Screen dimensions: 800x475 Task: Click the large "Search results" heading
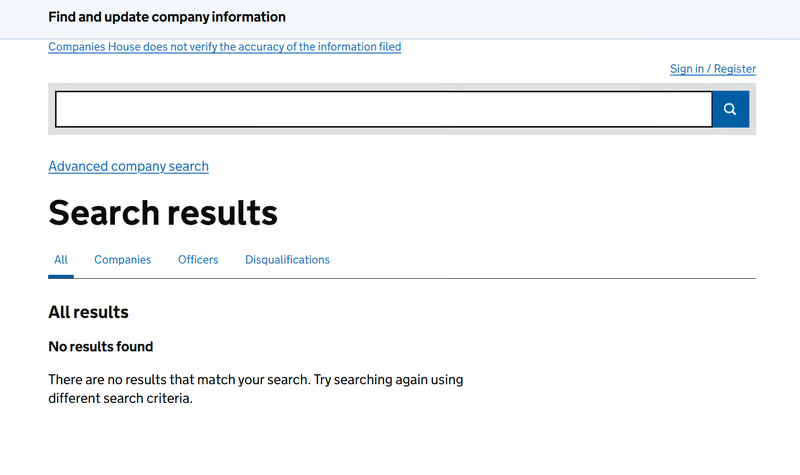coord(163,213)
